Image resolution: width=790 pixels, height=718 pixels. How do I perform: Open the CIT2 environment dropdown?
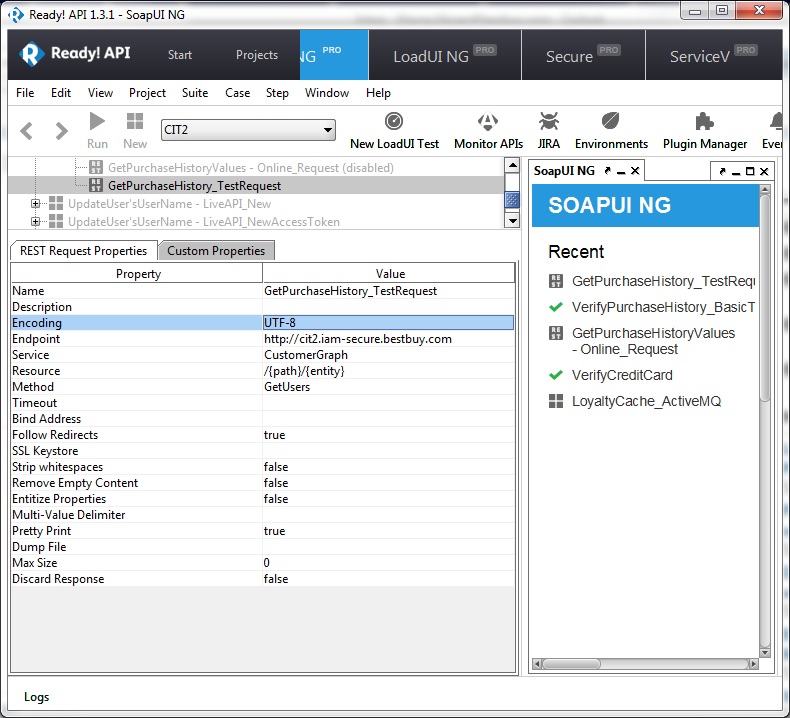click(249, 130)
